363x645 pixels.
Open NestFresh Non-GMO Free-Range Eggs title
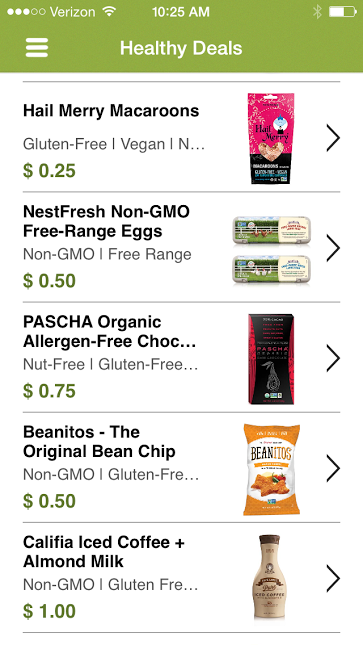[106, 221]
